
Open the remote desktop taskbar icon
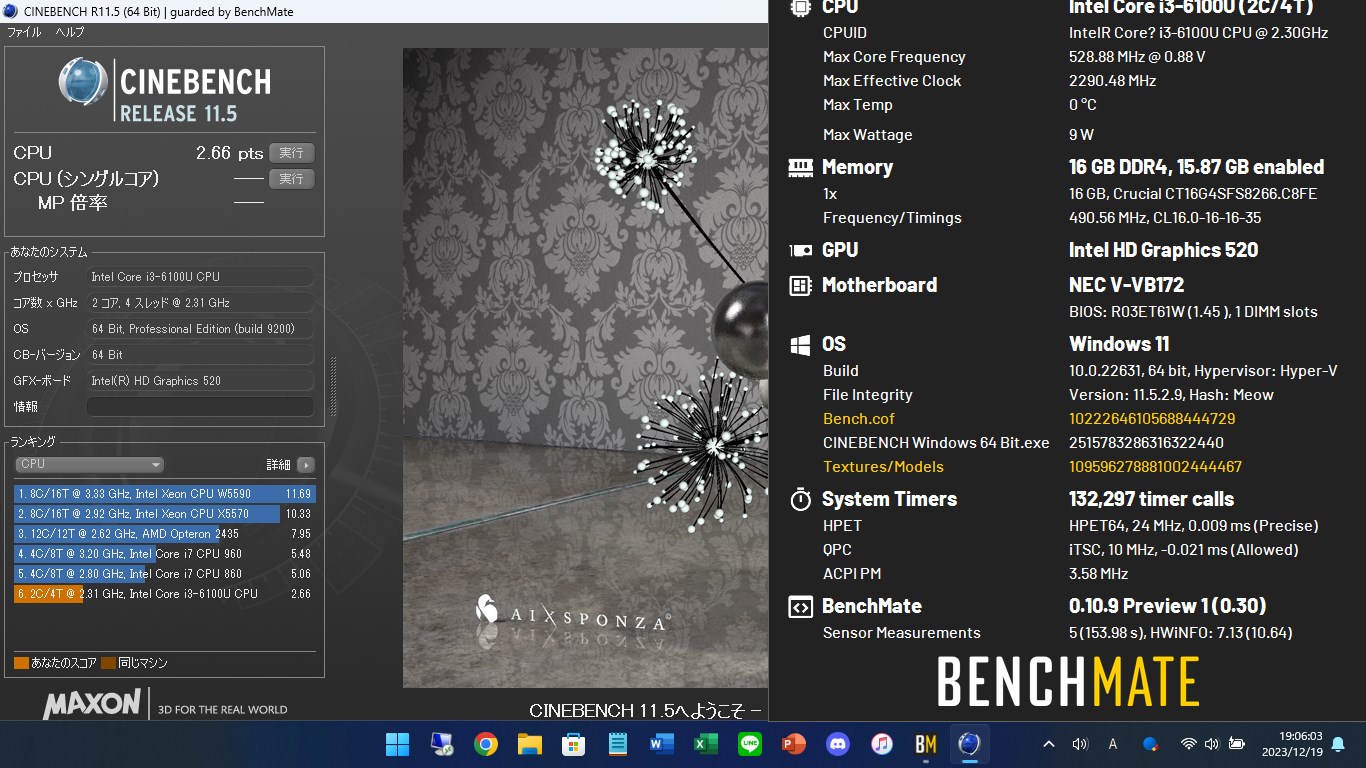click(x=442, y=744)
